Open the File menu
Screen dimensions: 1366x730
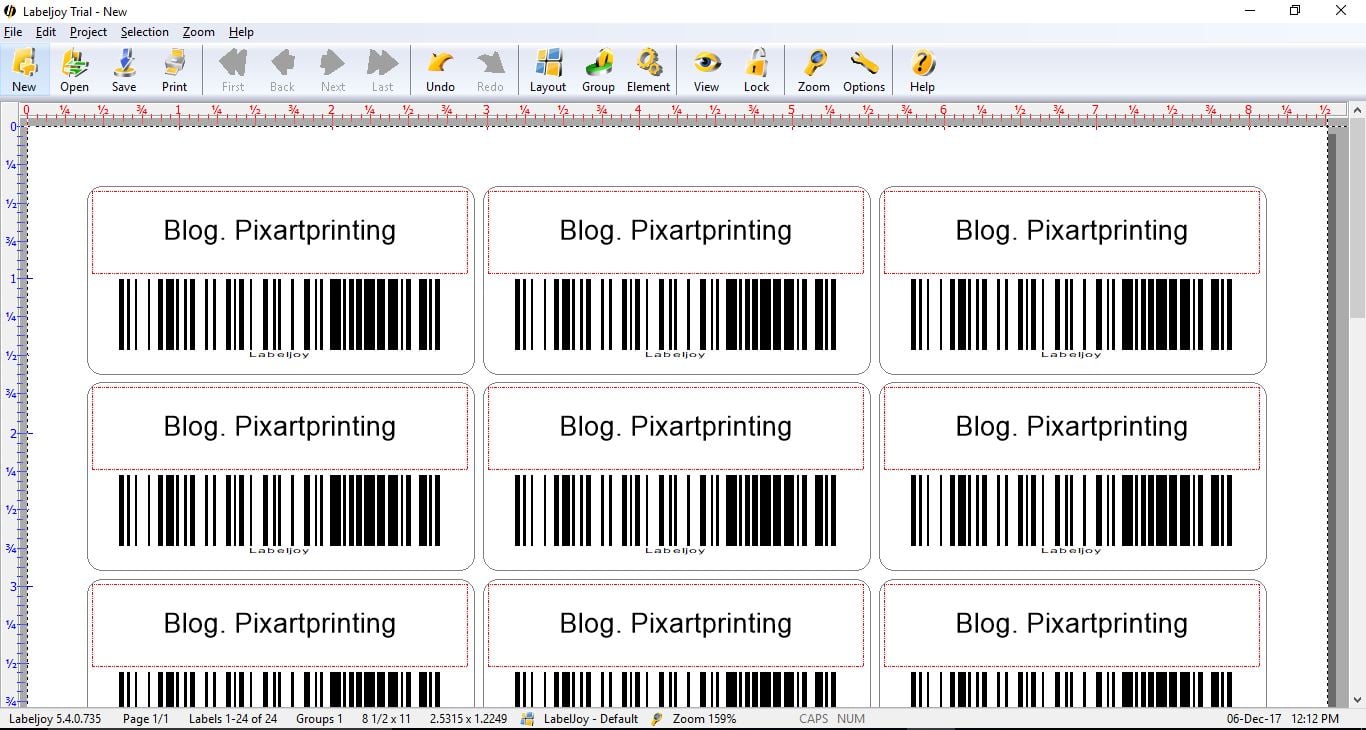pyautogui.click(x=13, y=32)
